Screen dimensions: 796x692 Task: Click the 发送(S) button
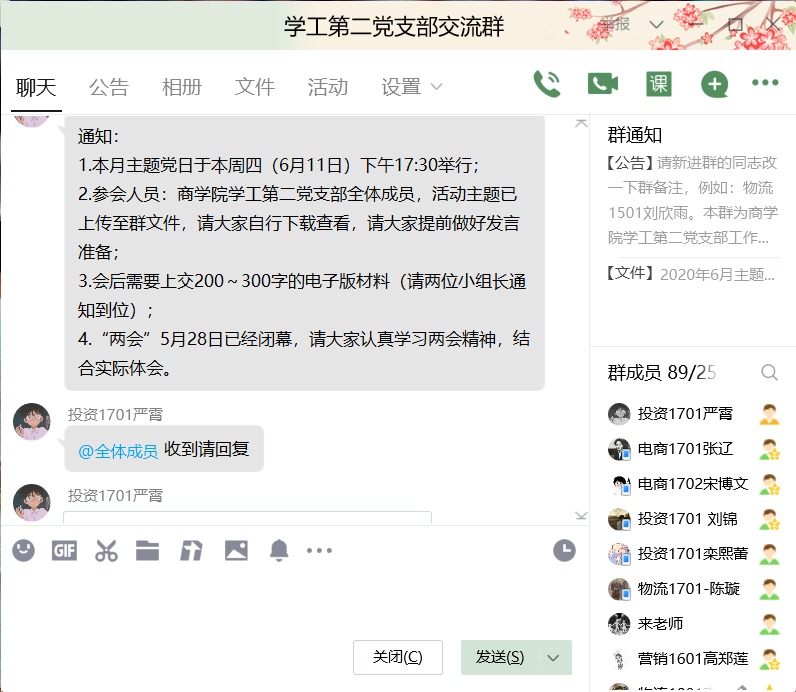pos(500,658)
